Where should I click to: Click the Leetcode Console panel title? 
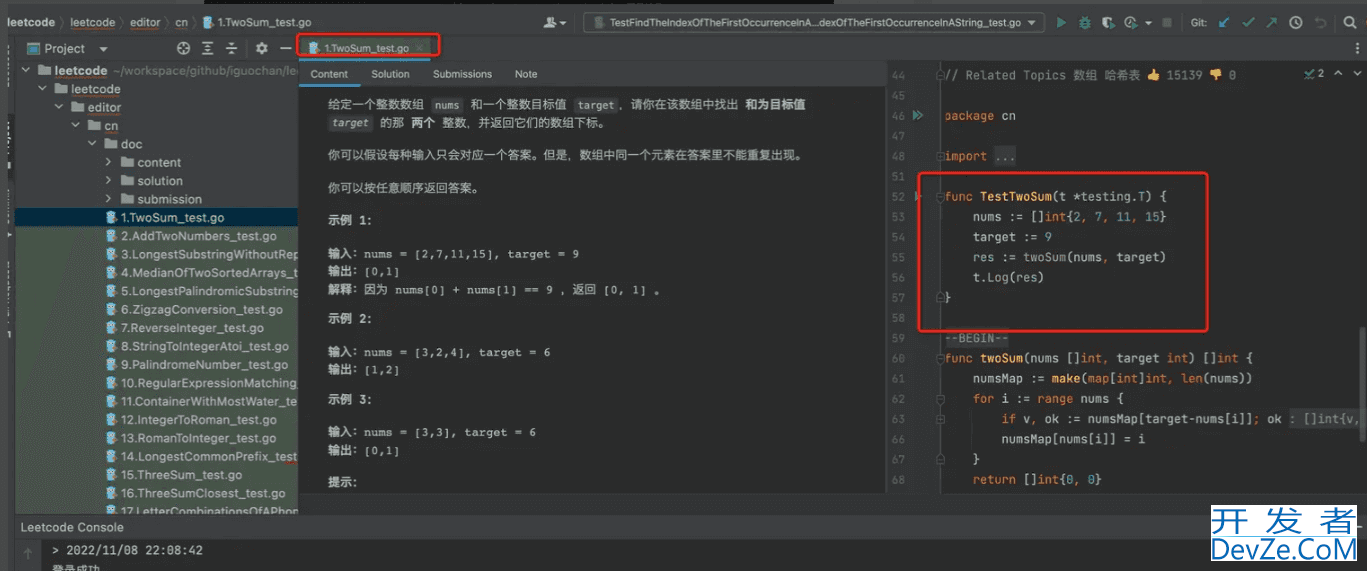click(72, 527)
